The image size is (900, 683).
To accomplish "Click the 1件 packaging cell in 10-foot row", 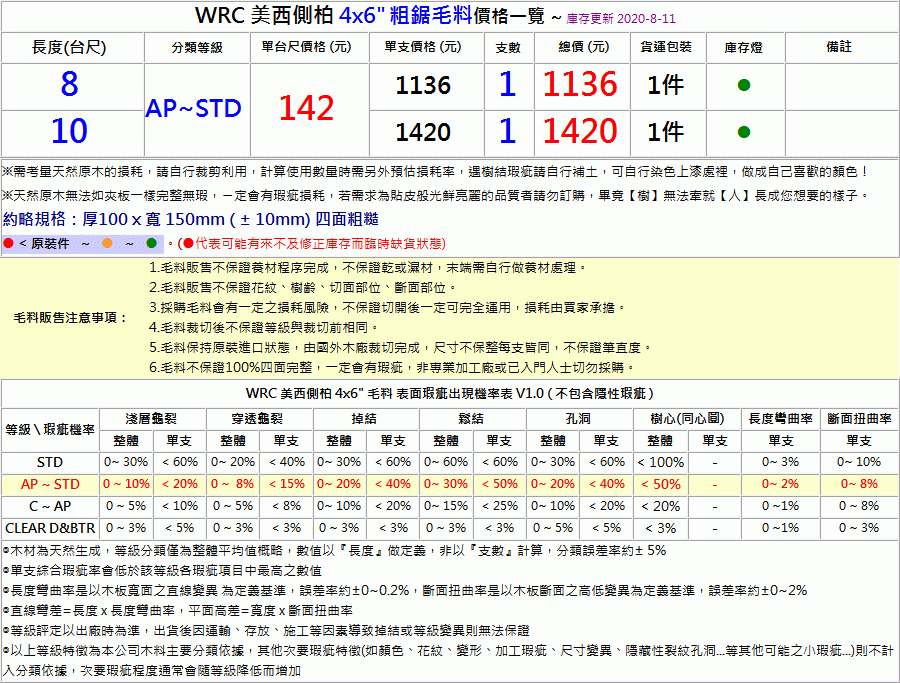I will pos(666,133).
